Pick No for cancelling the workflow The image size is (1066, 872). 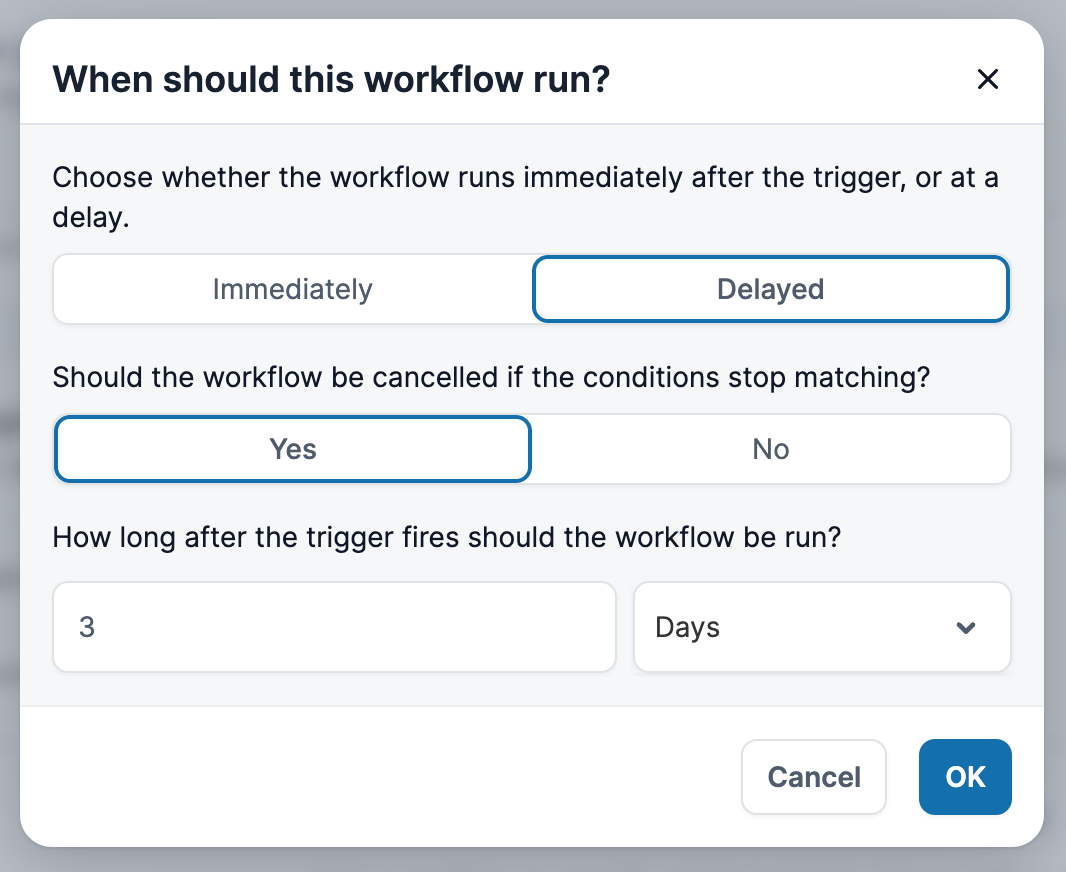770,449
